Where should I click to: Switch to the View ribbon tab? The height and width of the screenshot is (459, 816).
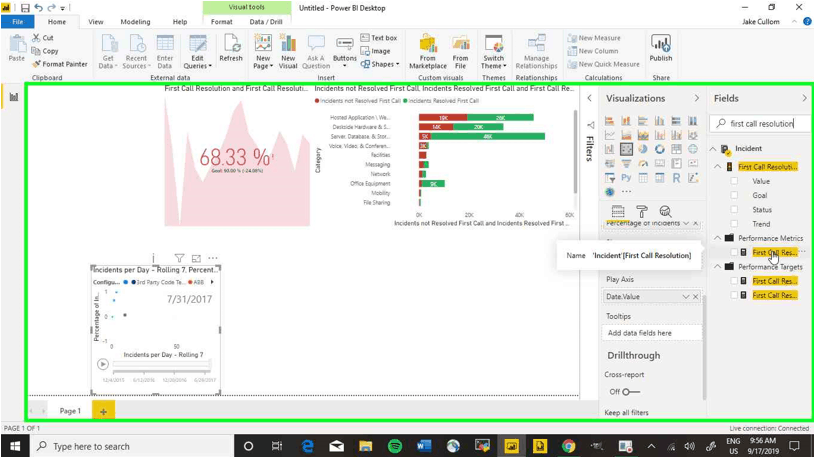point(96,22)
